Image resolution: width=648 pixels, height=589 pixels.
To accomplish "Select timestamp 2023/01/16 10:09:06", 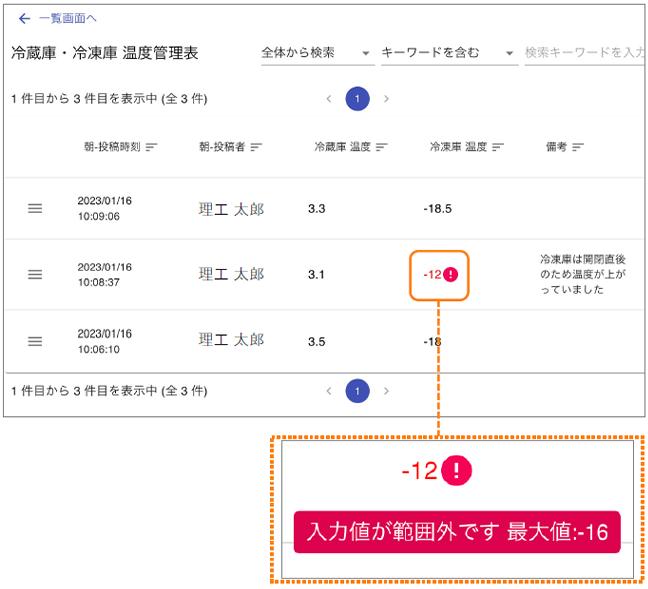I will tap(105, 208).
